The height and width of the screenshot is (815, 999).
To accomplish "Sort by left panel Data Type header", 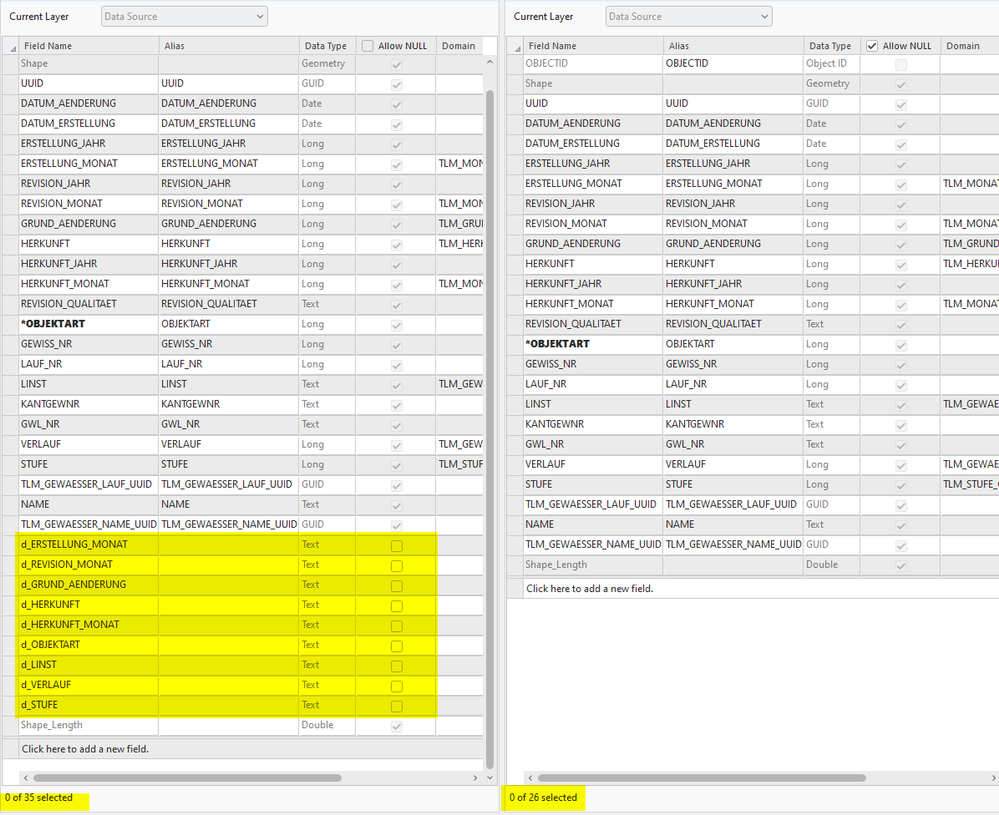I will pyautogui.click(x=327, y=46).
